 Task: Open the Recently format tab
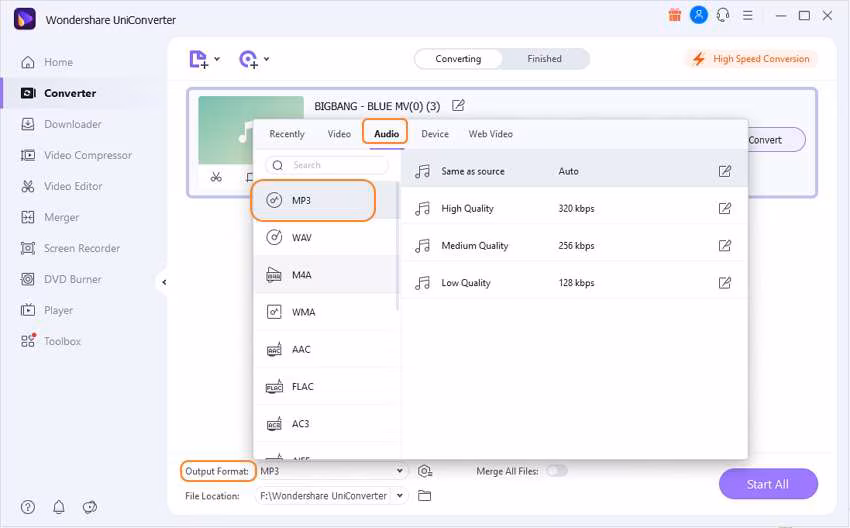click(x=287, y=134)
